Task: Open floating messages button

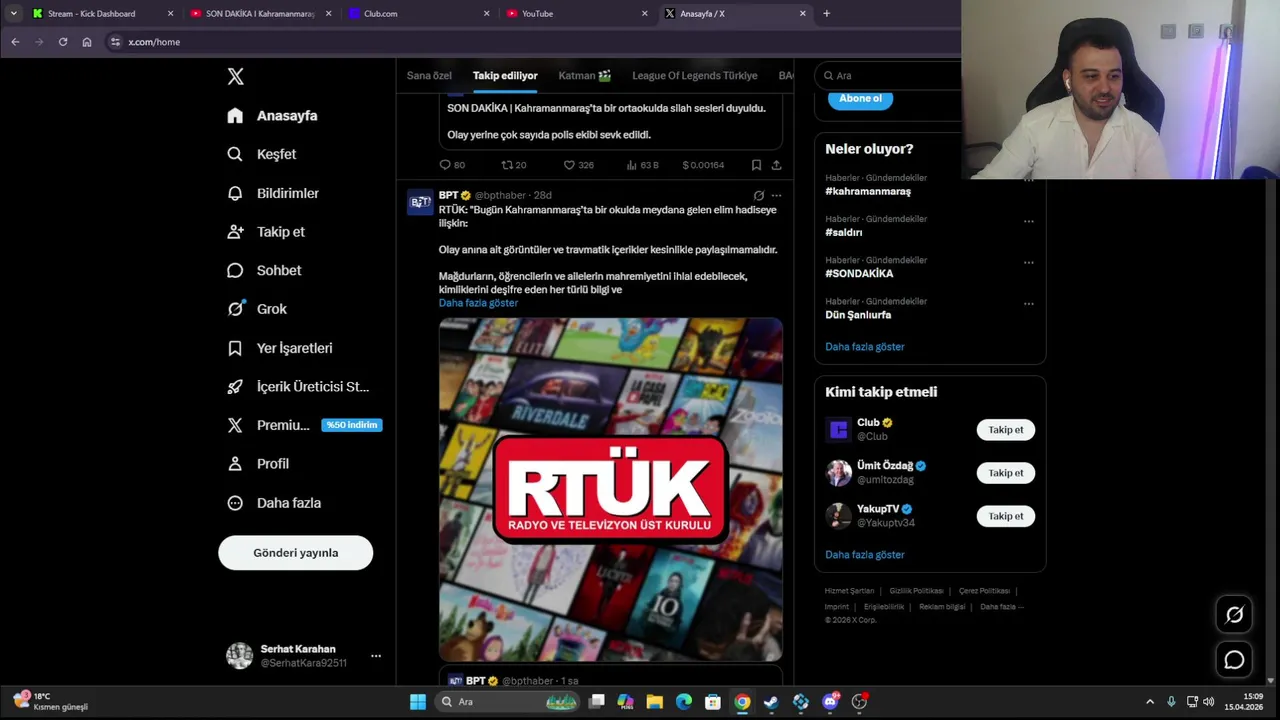Action: tap(1234, 660)
